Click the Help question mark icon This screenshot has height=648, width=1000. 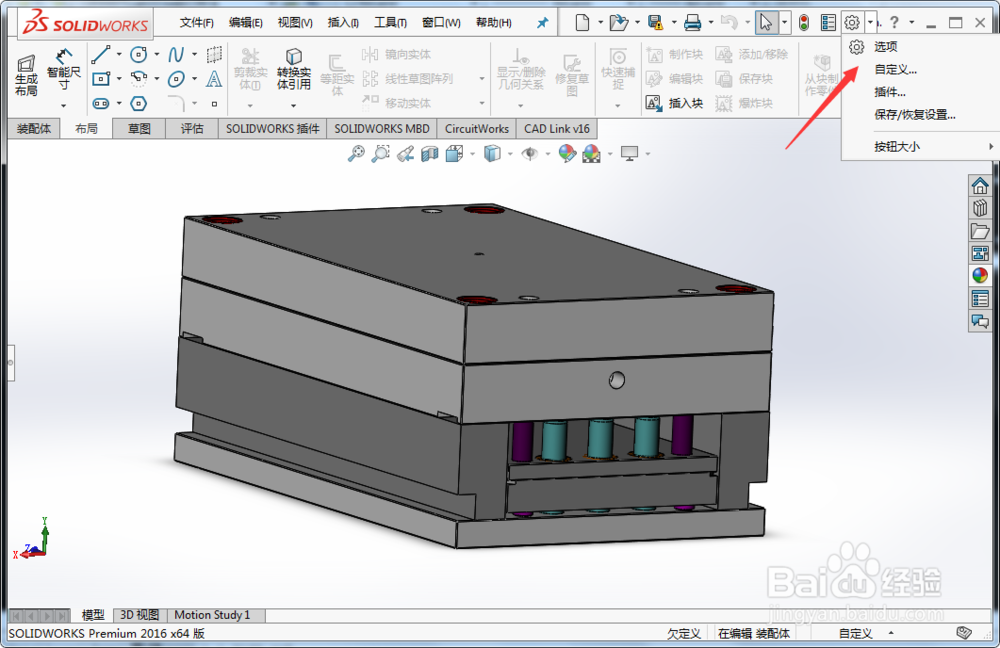pos(894,23)
